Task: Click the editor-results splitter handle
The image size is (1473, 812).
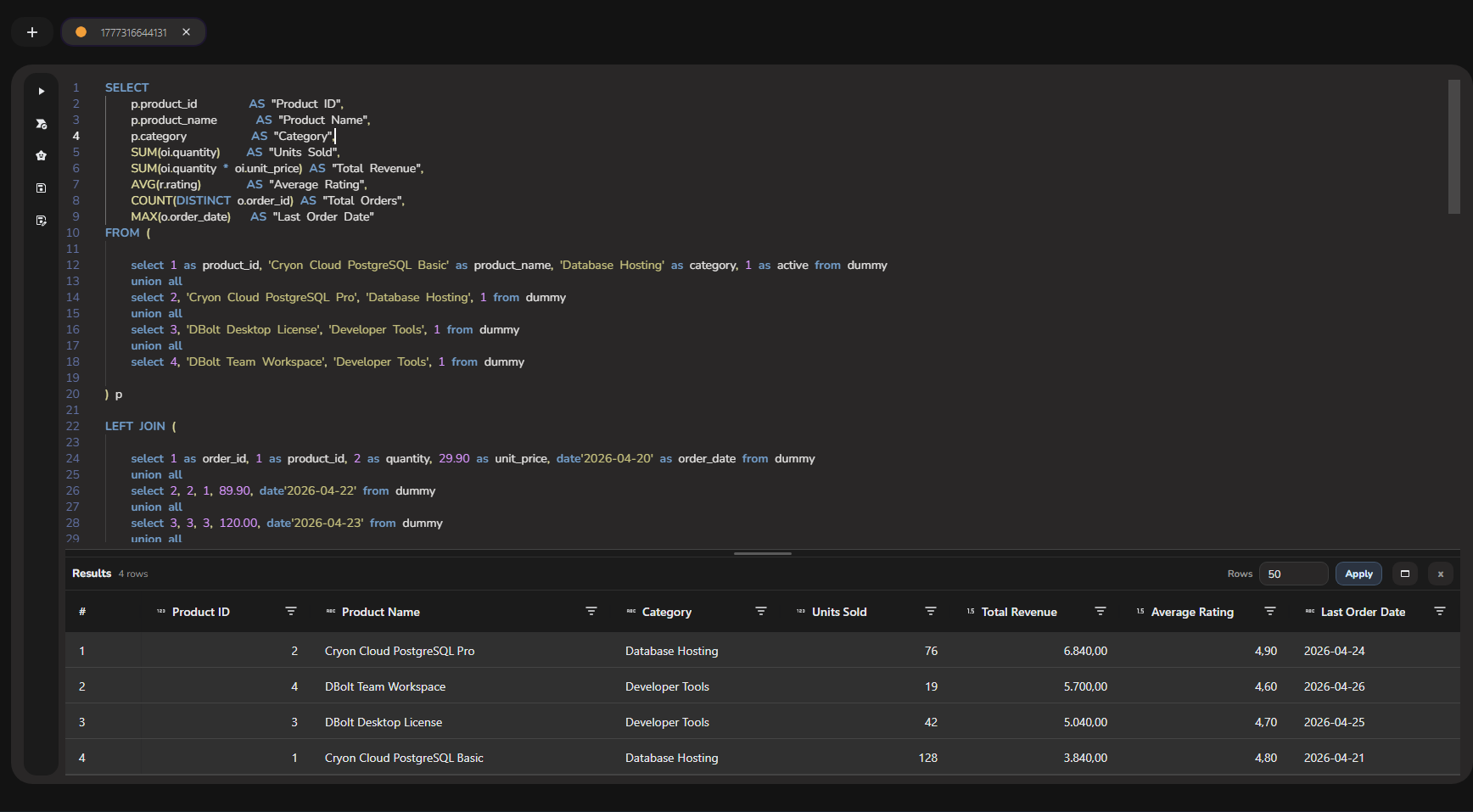Action: (x=763, y=553)
